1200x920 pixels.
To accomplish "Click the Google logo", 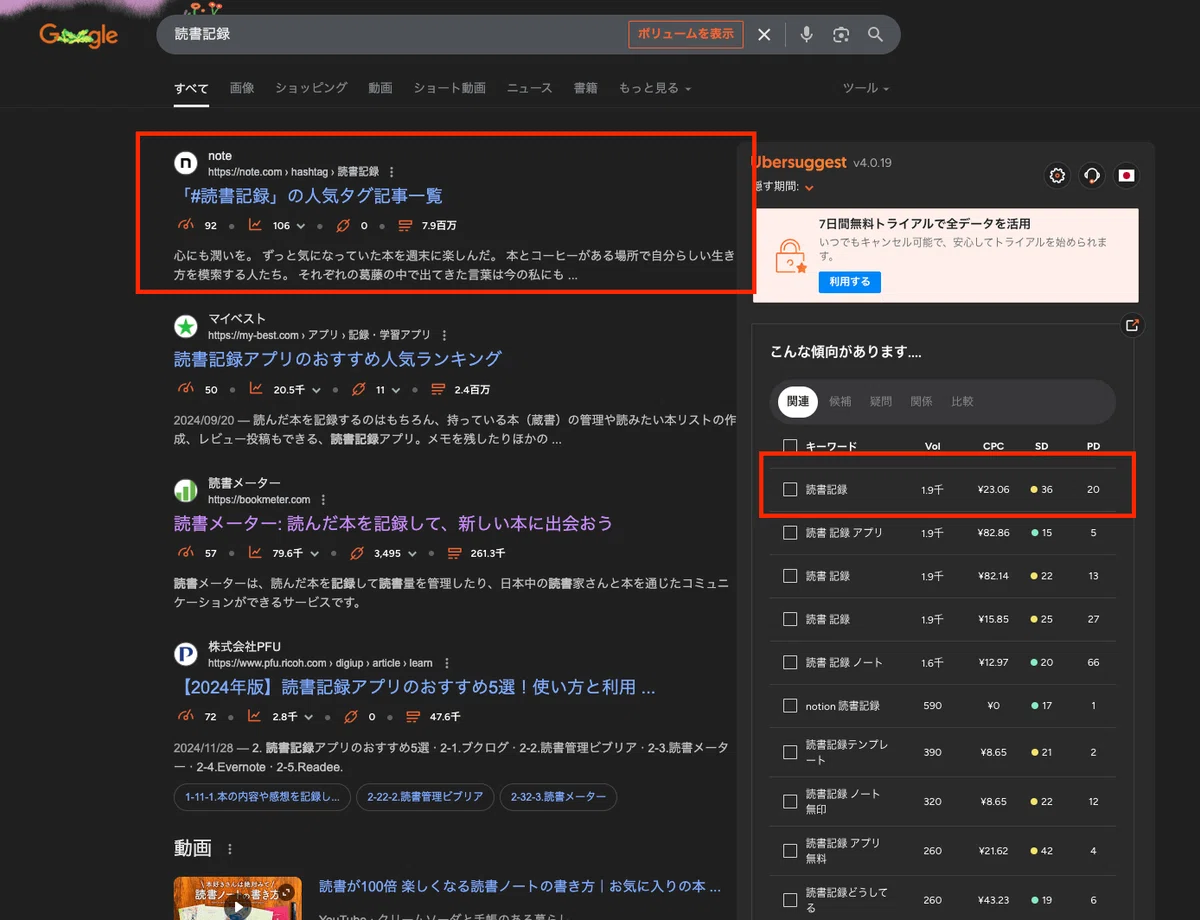I will (78, 36).
